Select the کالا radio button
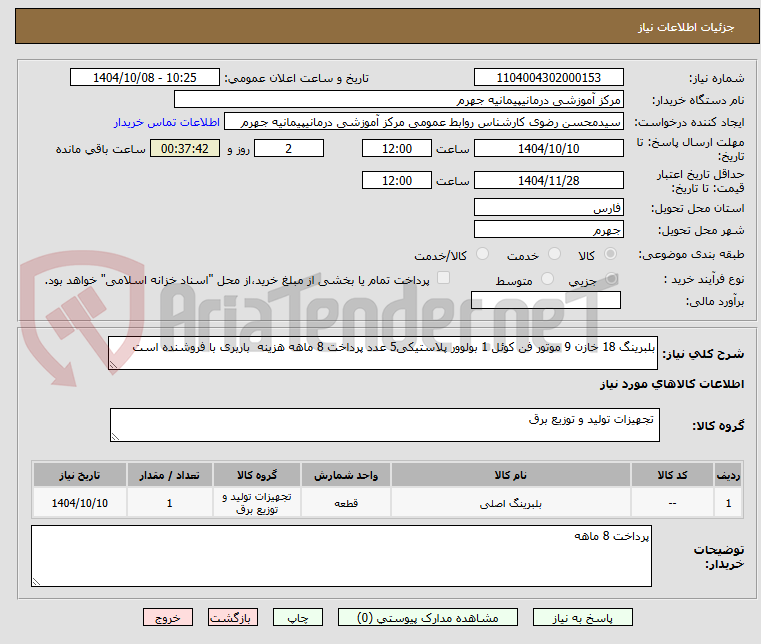Viewport: 761px width, 644px height. pos(611,254)
